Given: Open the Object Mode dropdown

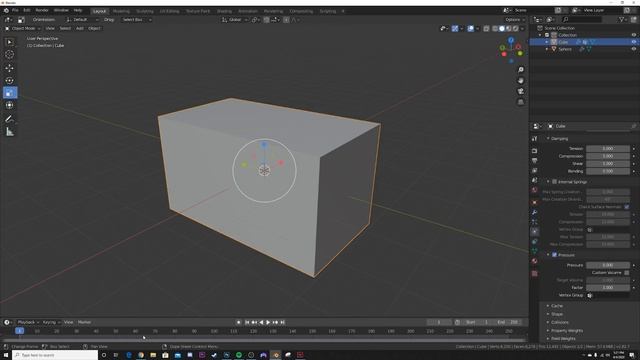Looking at the screenshot, I should pos(22,29).
